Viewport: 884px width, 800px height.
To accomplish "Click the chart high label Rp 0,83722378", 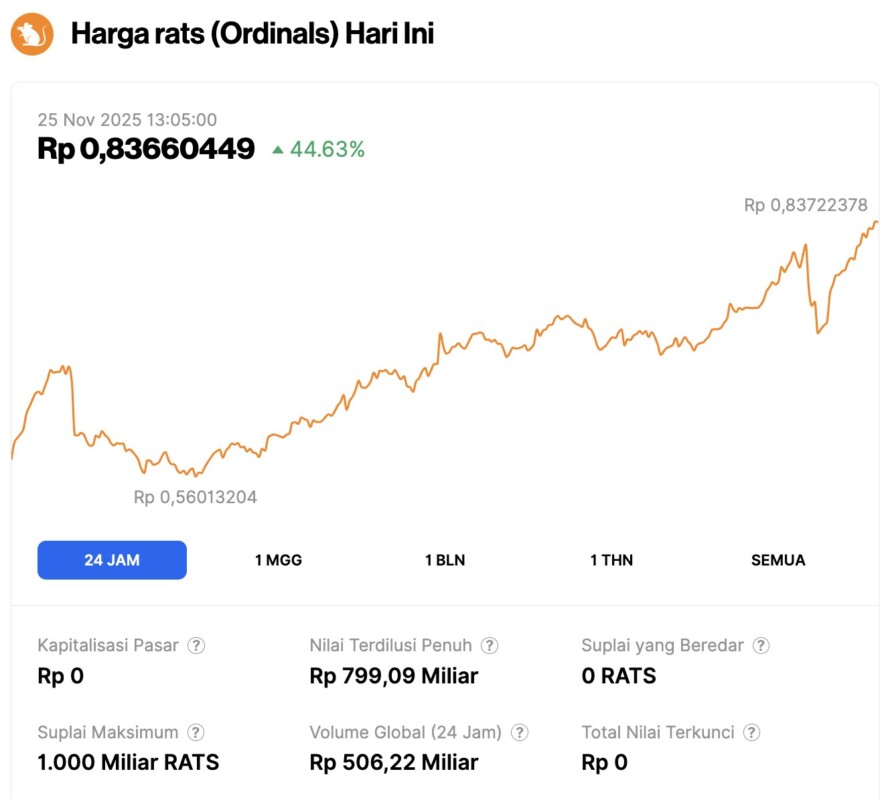I will pos(805,206).
